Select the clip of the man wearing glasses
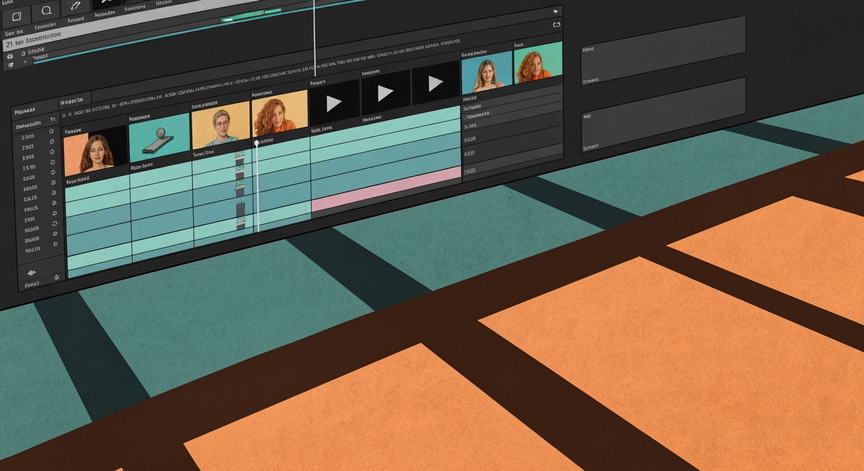The width and height of the screenshot is (864, 471). [x=220, y=126]
